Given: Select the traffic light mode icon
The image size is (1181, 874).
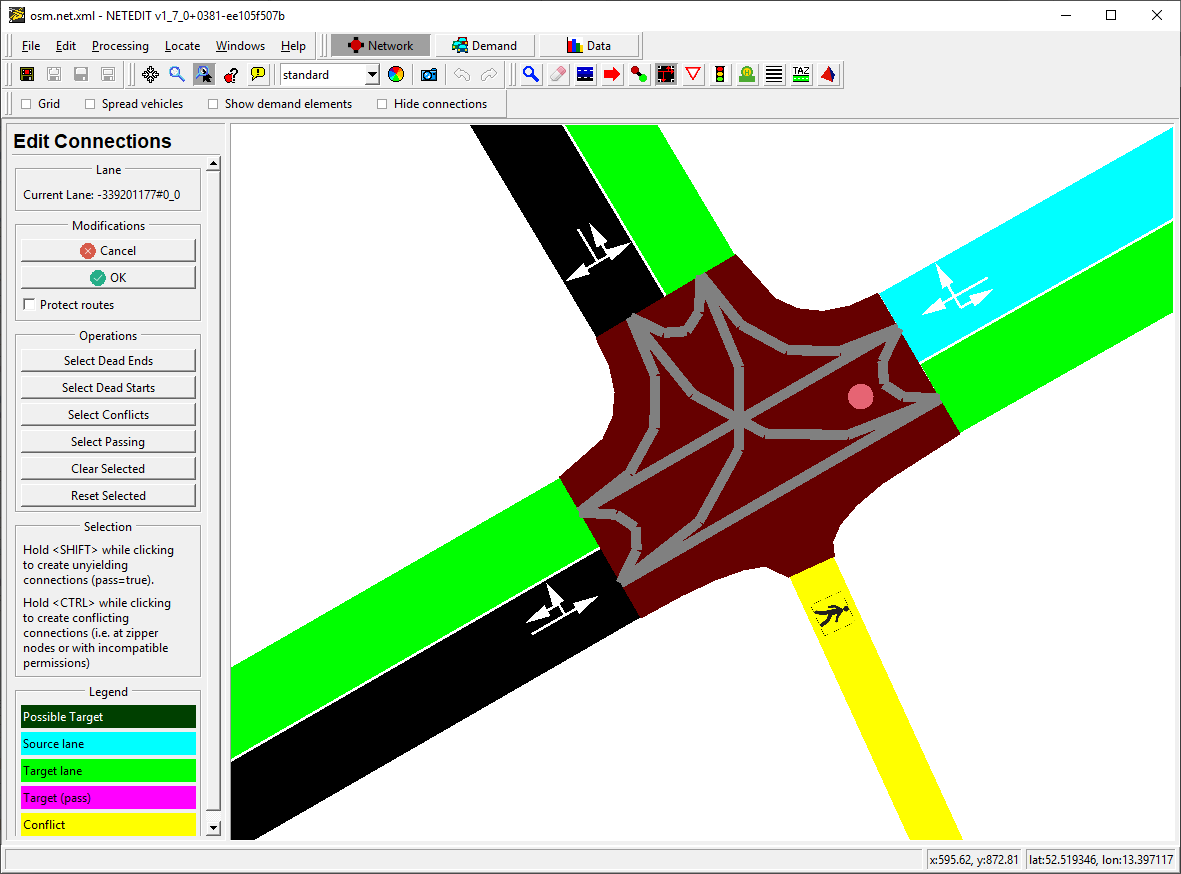Looking at the screenshot, I should (x=720, y=75).
